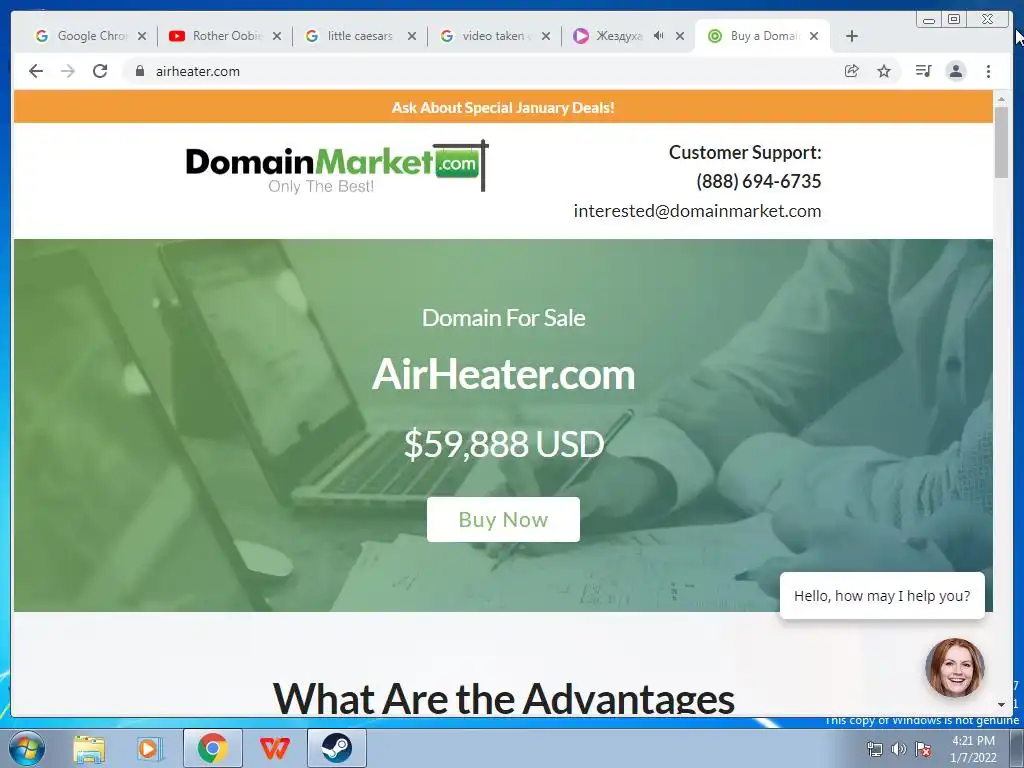1024x768 pixels.
Task: Click the page scrollbar thumb
Action: point(1001,142)
